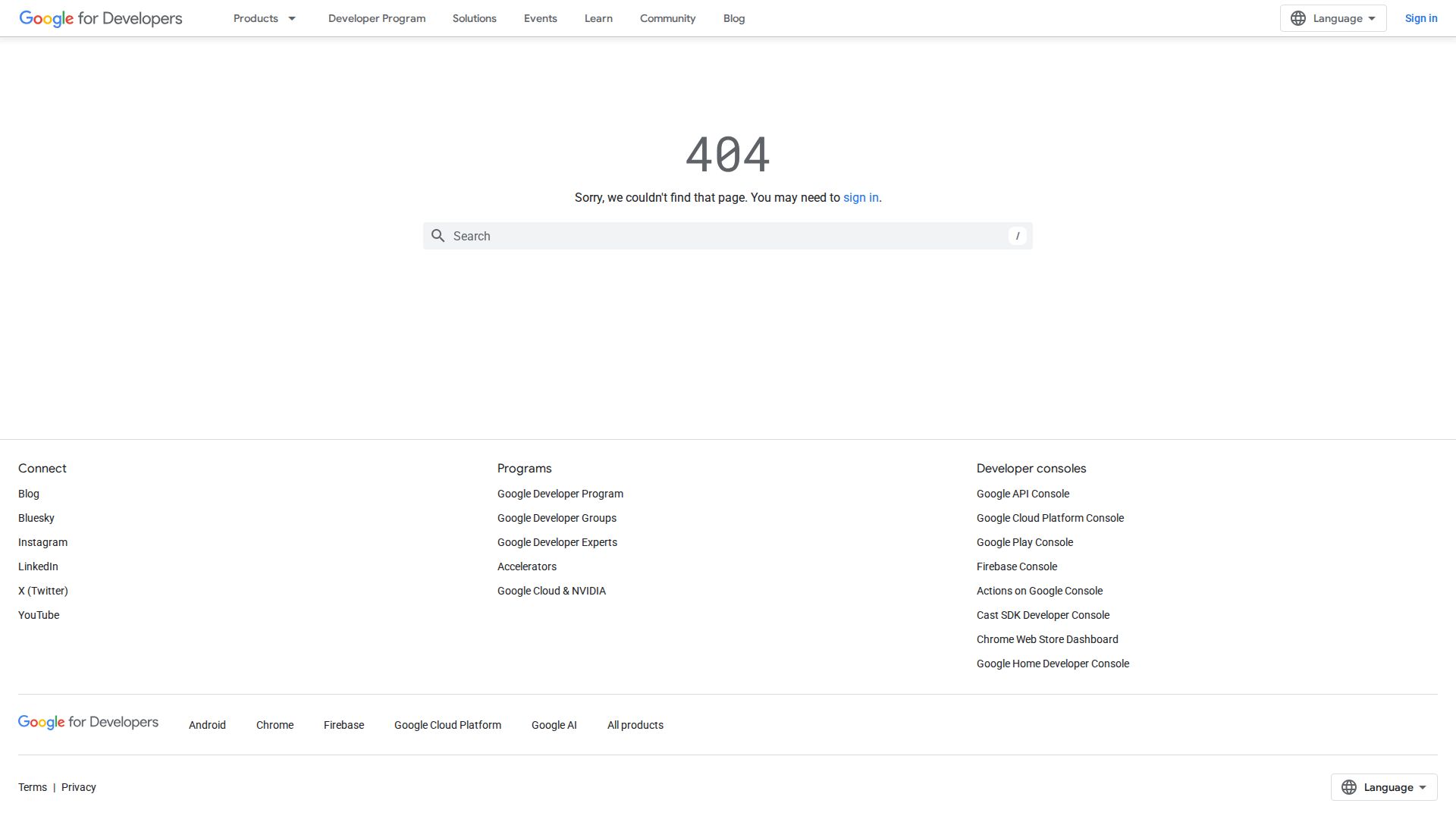Image resolution: width=1456 pixels, height=819 pixels.
Task: Click the Google for Developers logo in header
Action: pos(99,18)
